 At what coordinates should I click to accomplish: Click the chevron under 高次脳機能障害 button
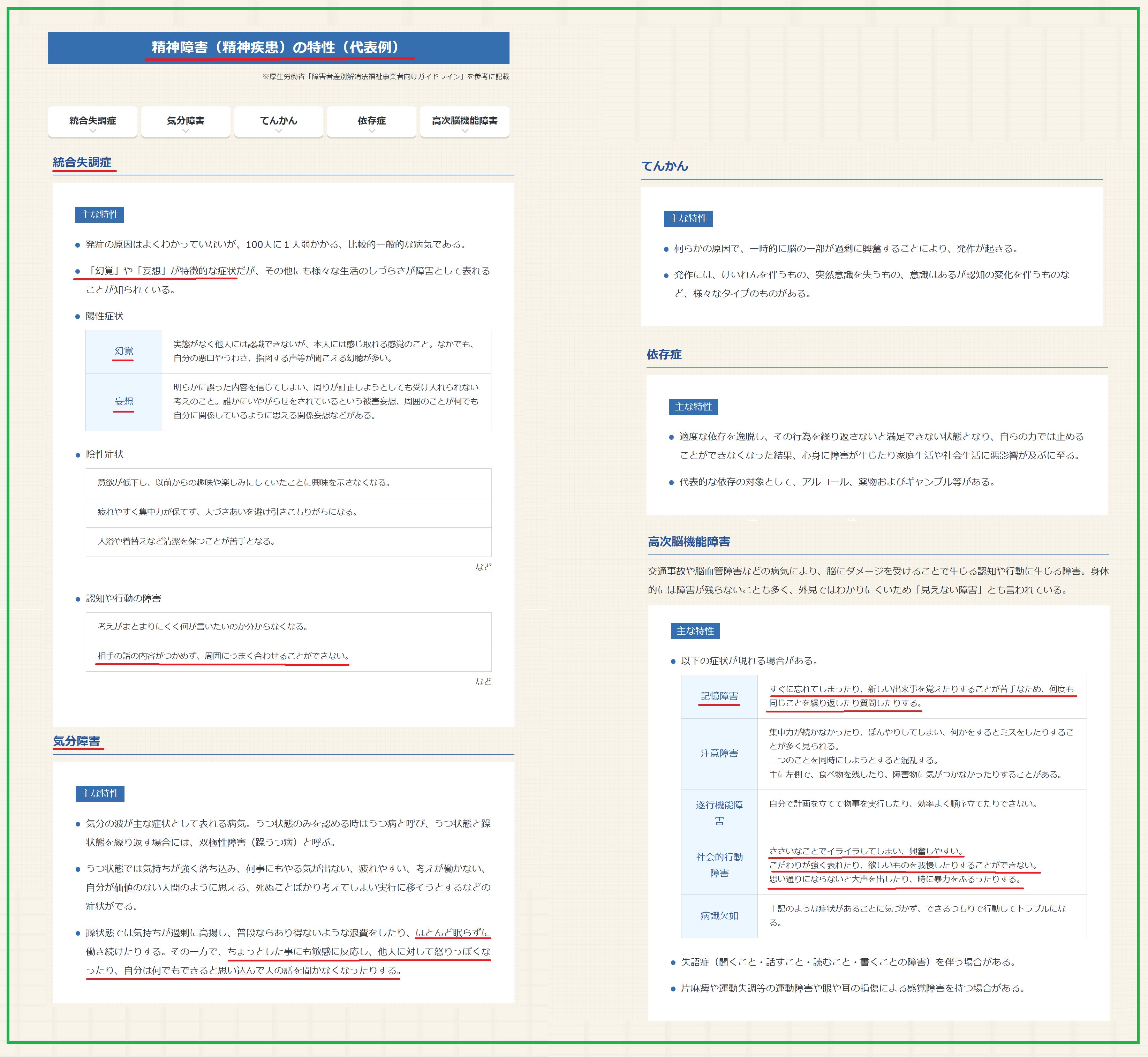(465, 131)
